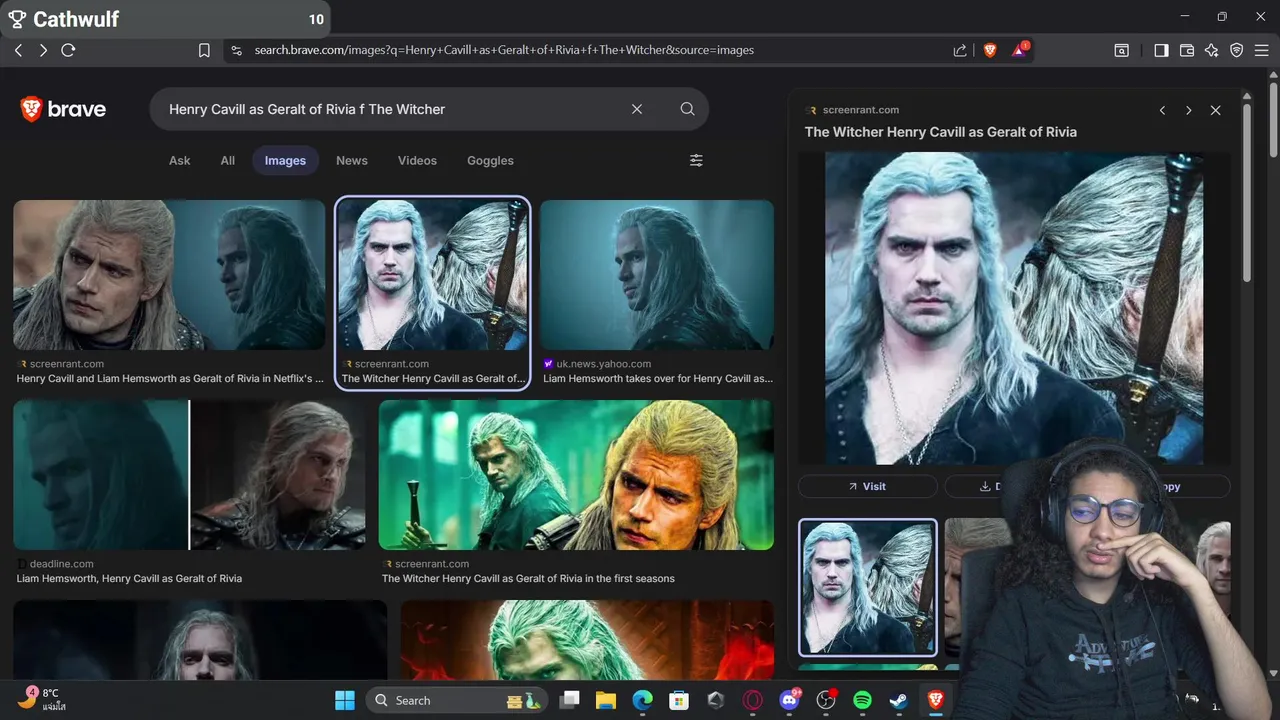Open the Brave Search logo home link

[63, 109]
